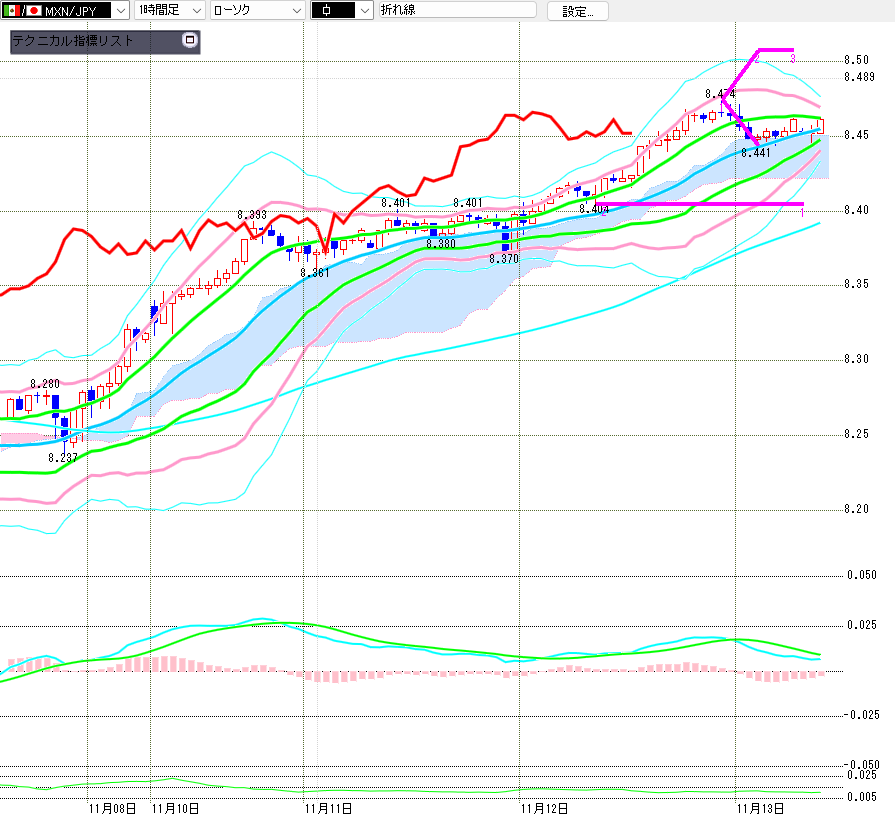Open the MXN/JPY currency pair dropdown
The height and width of the screenshot is (816, 895).
(x=120, y=10)
